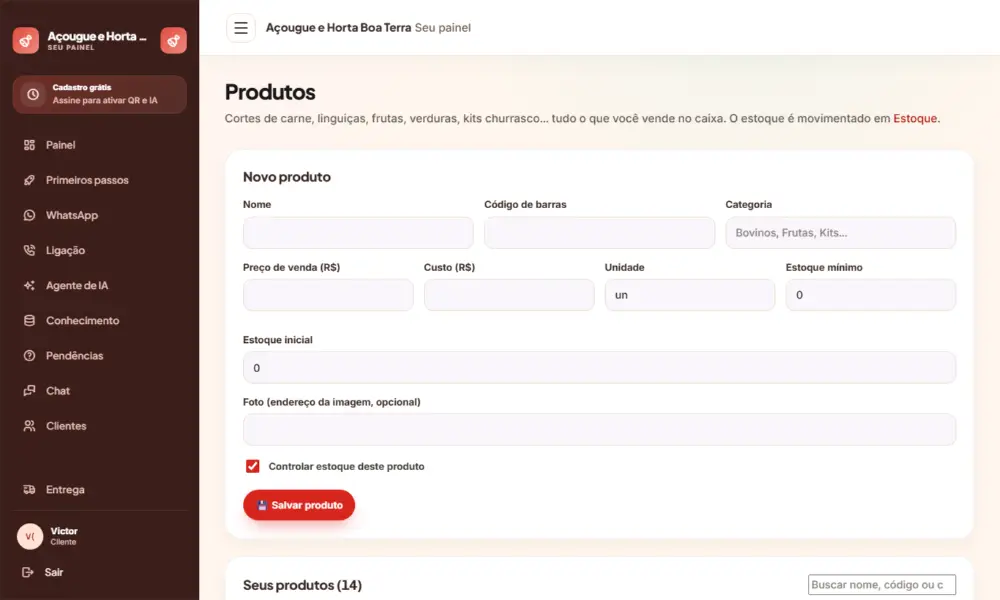The image size is (1000, 600).
Task: Click the Ligação phone icon
Action: point(29,251)
